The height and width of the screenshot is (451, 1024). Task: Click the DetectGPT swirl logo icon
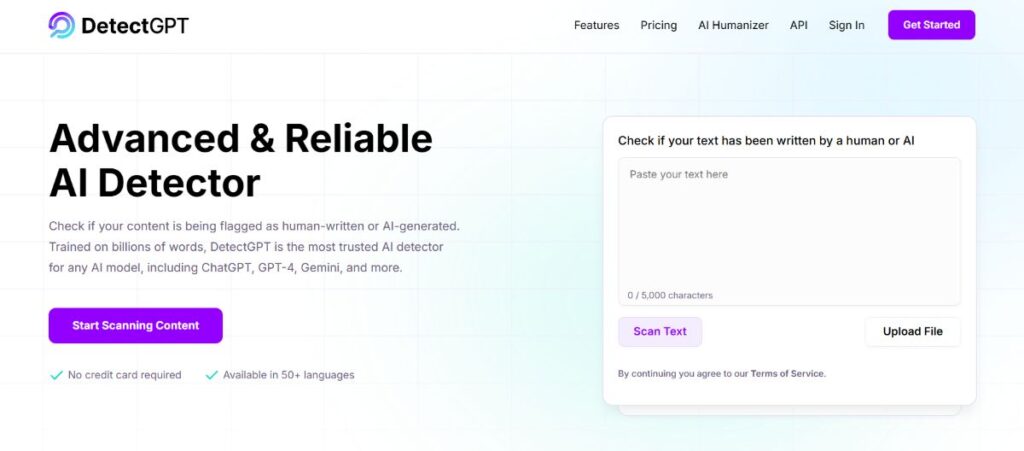61,25
